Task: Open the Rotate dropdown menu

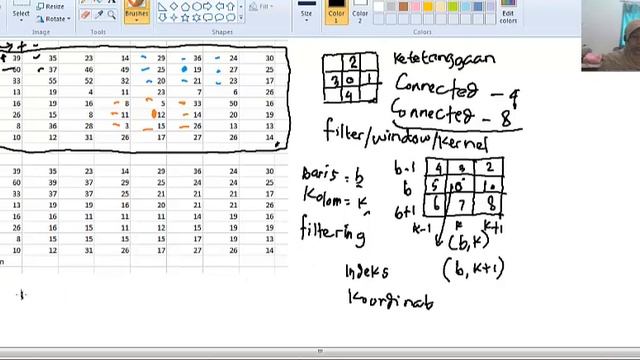Action: 53,19
